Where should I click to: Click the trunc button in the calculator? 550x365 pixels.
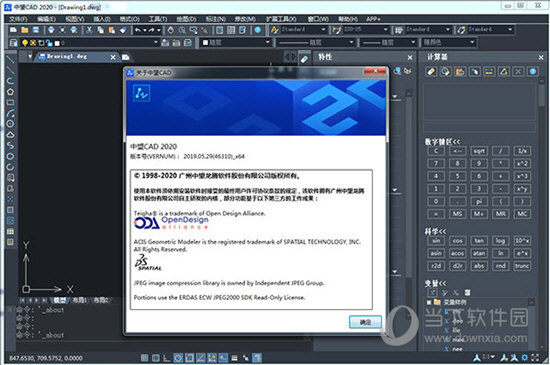(522, 266)
